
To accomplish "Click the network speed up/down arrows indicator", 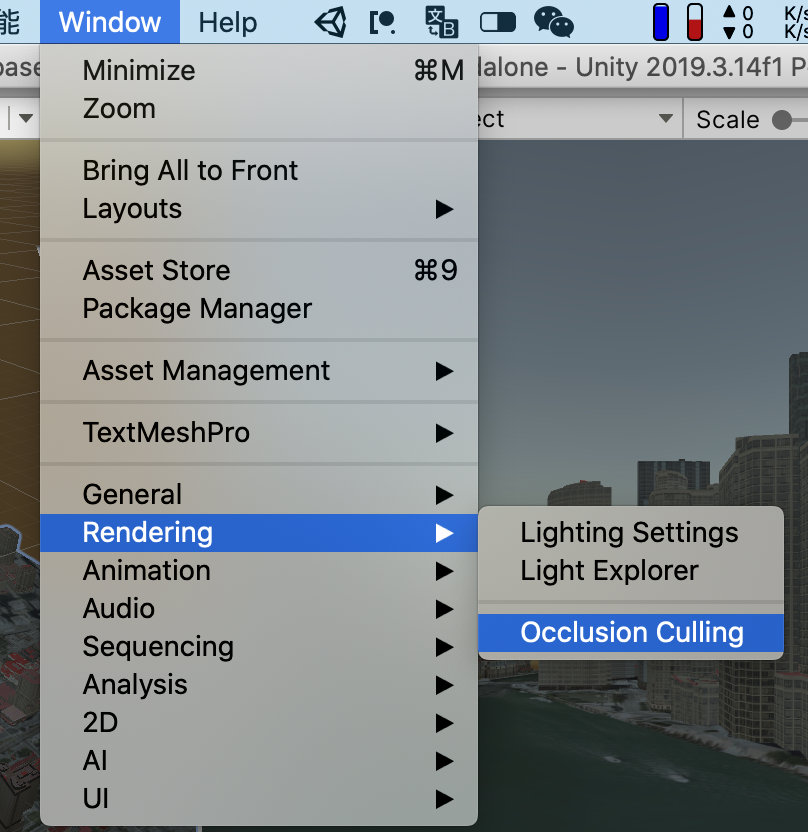I will (x=738, y=22).
